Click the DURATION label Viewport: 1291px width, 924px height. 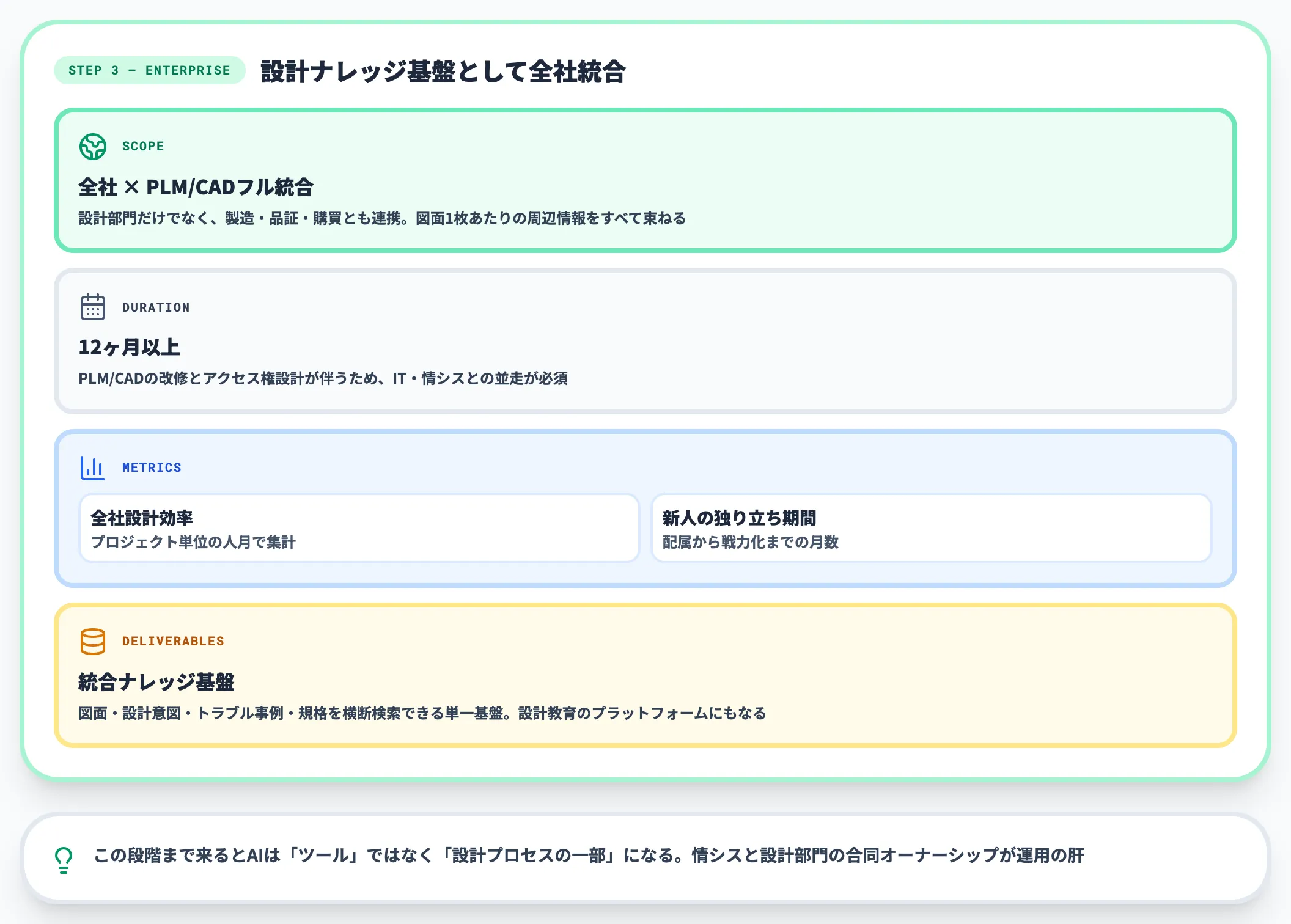click(156, 307)
